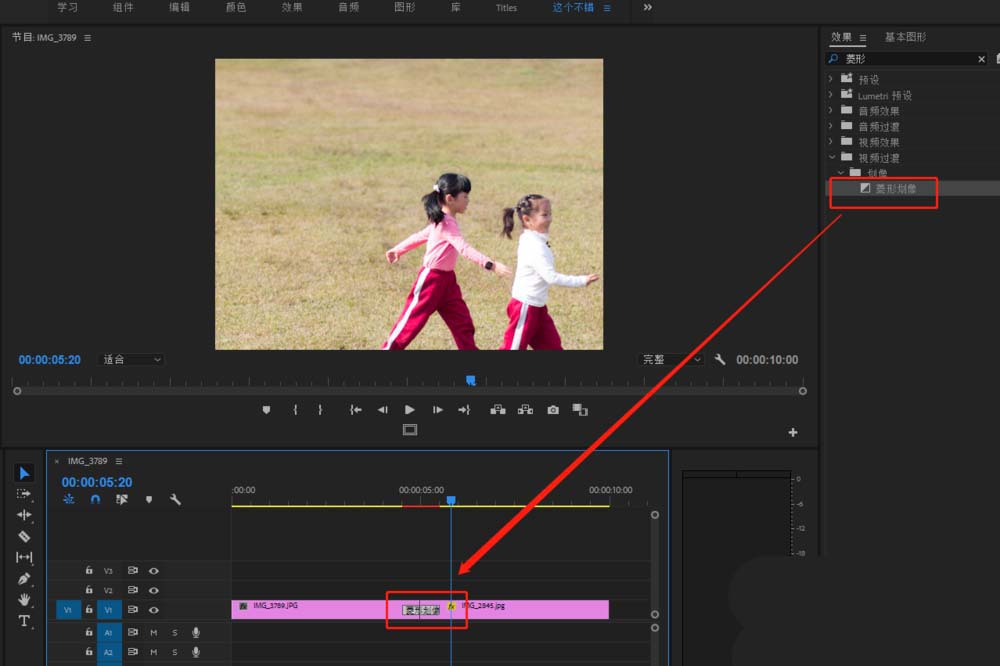Switch to the 基本图形 panel tab
1000x666 pixels.
905,37
